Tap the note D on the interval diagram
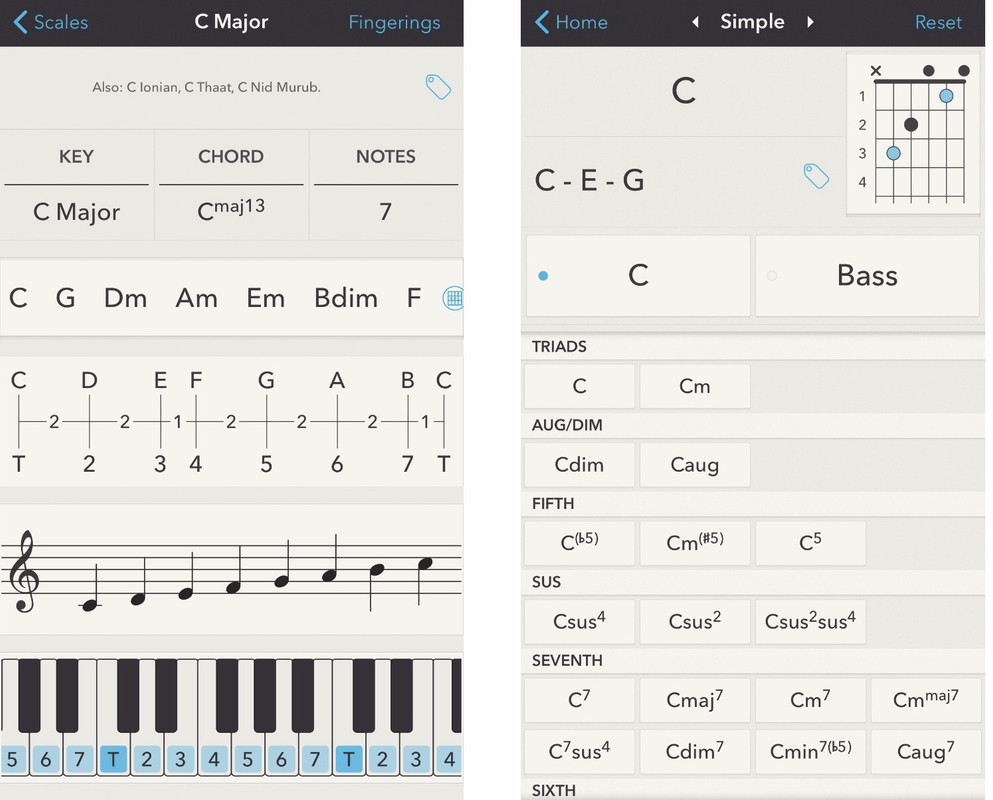 89,380
